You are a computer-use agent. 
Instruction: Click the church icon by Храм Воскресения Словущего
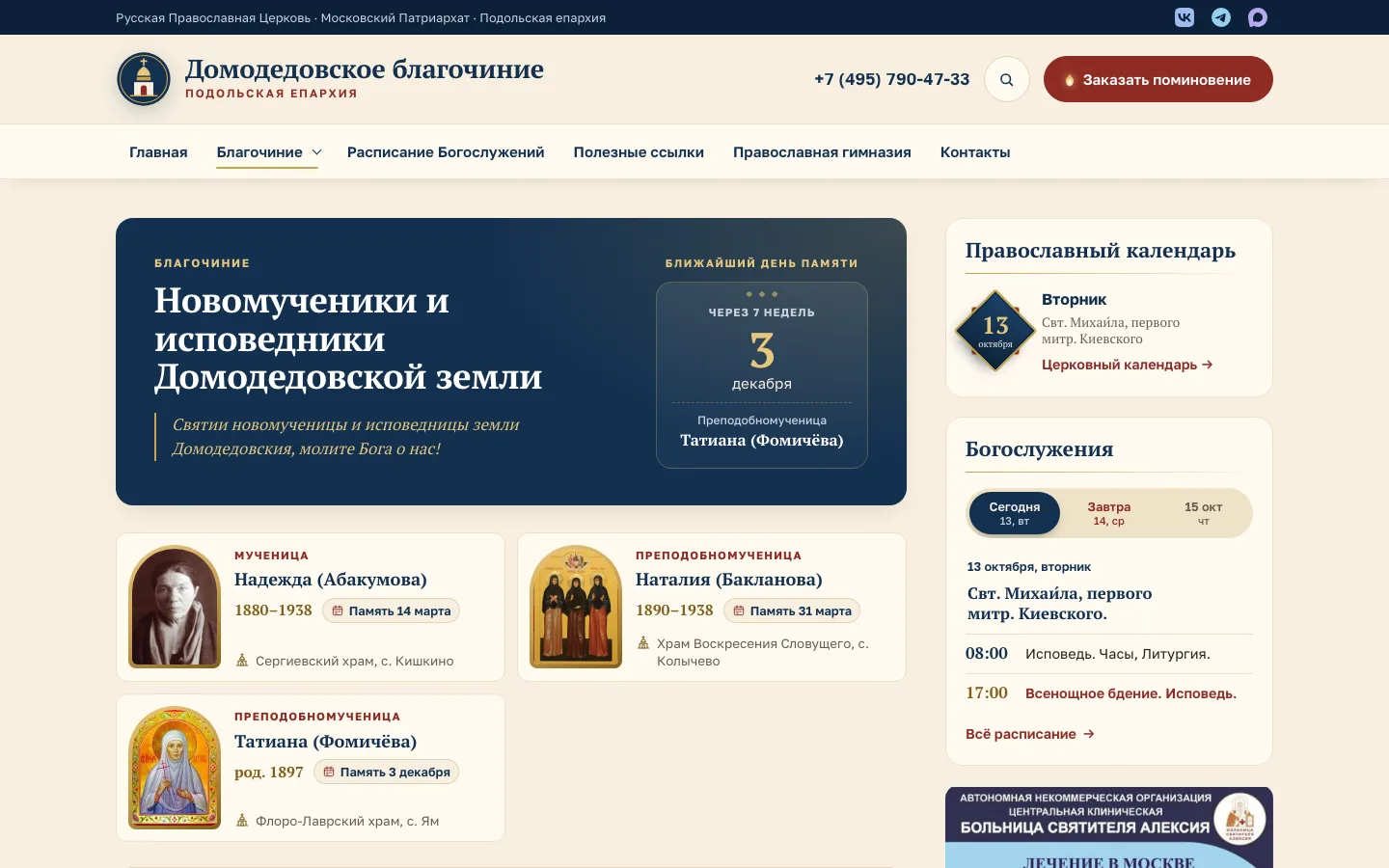tap(643, 642)
